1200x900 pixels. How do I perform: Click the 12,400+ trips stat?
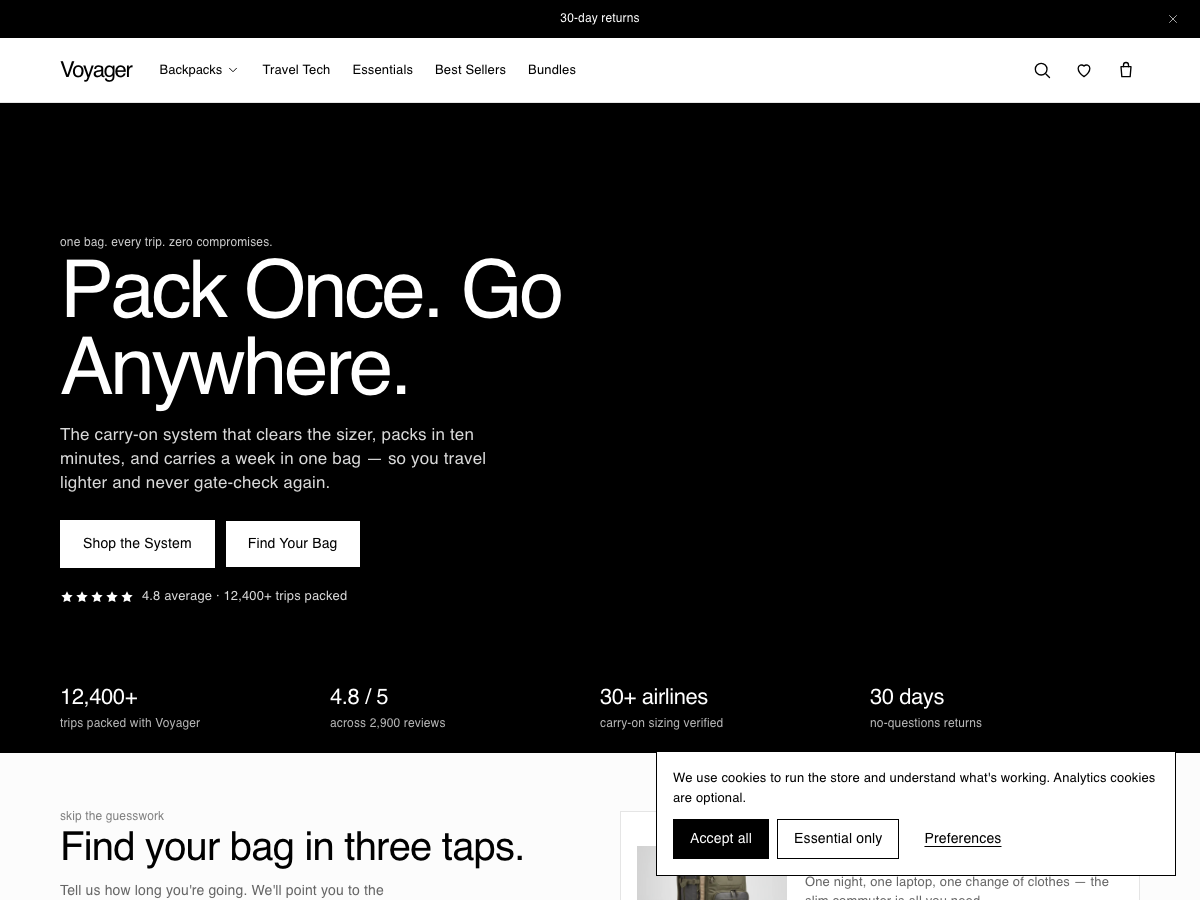click(x=130, y=707)
